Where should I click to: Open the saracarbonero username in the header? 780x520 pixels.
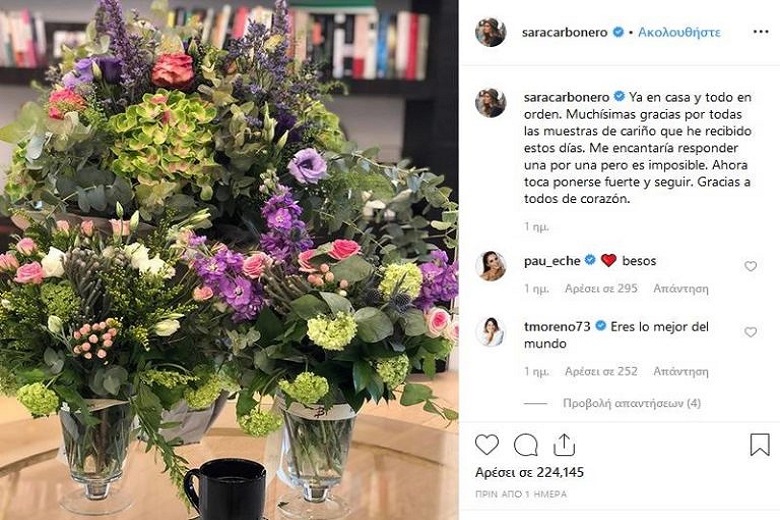(x=565, y=32)
